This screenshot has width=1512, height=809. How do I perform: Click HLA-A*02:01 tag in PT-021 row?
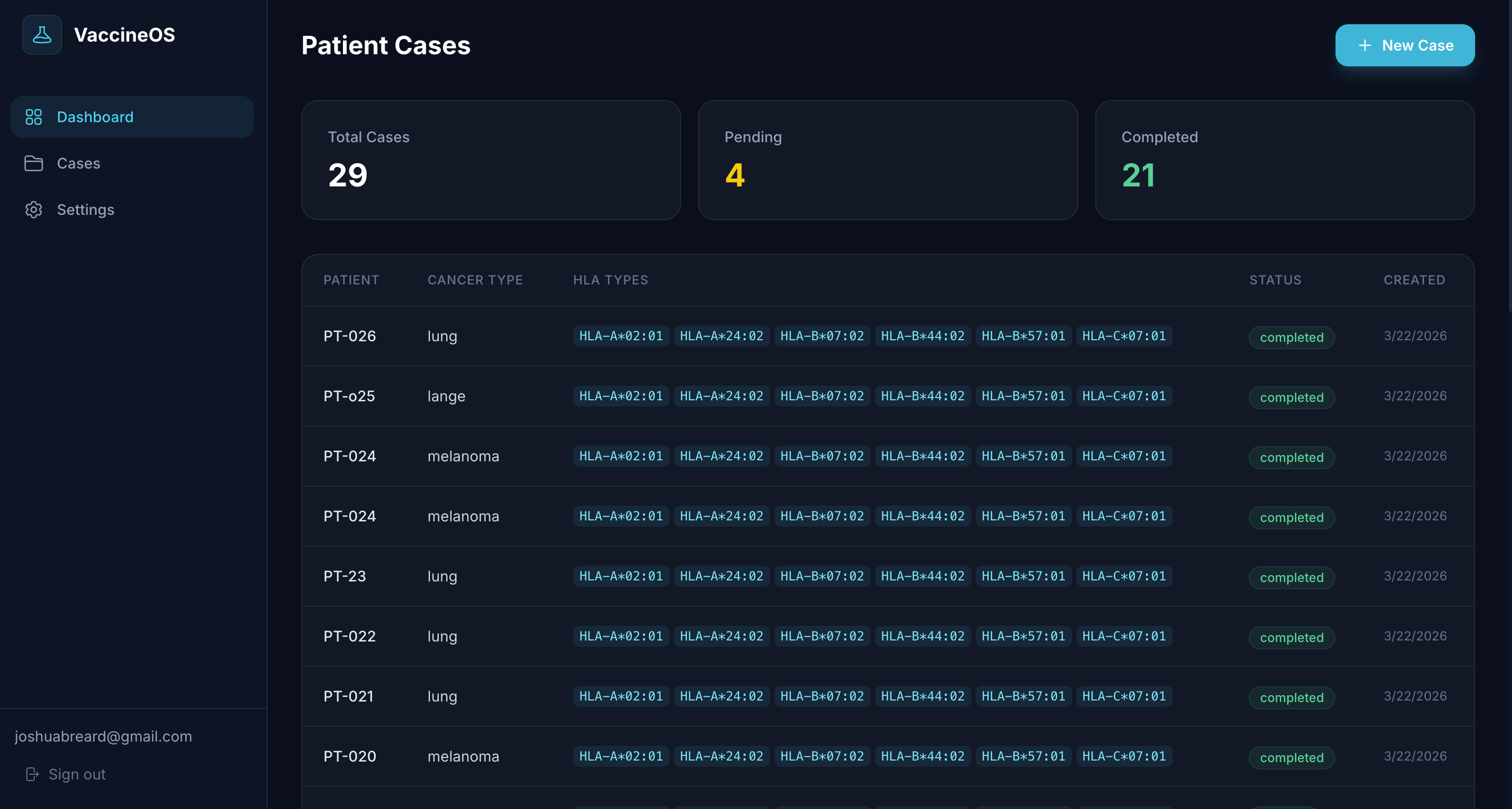(621, 696)
